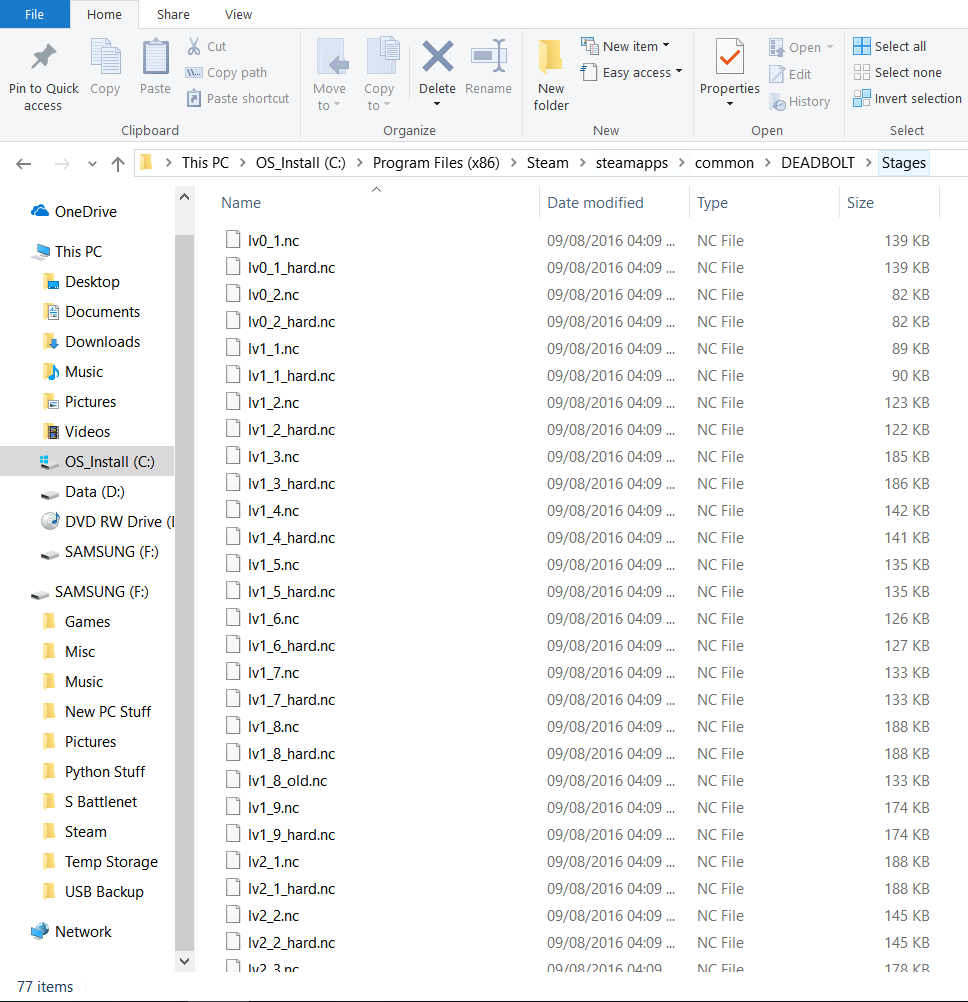Select Data (D:) drive in sidebar

pos(82,492)
